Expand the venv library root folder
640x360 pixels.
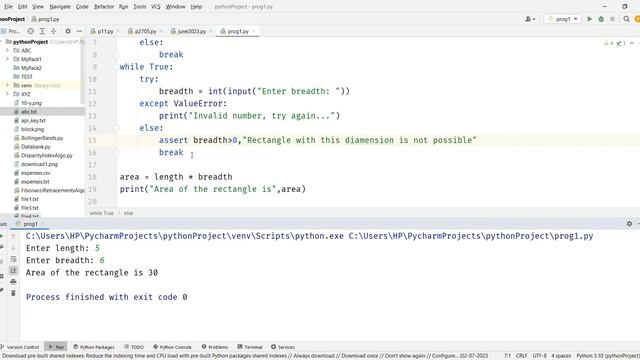pyautogui.click(x=7, y=85)
